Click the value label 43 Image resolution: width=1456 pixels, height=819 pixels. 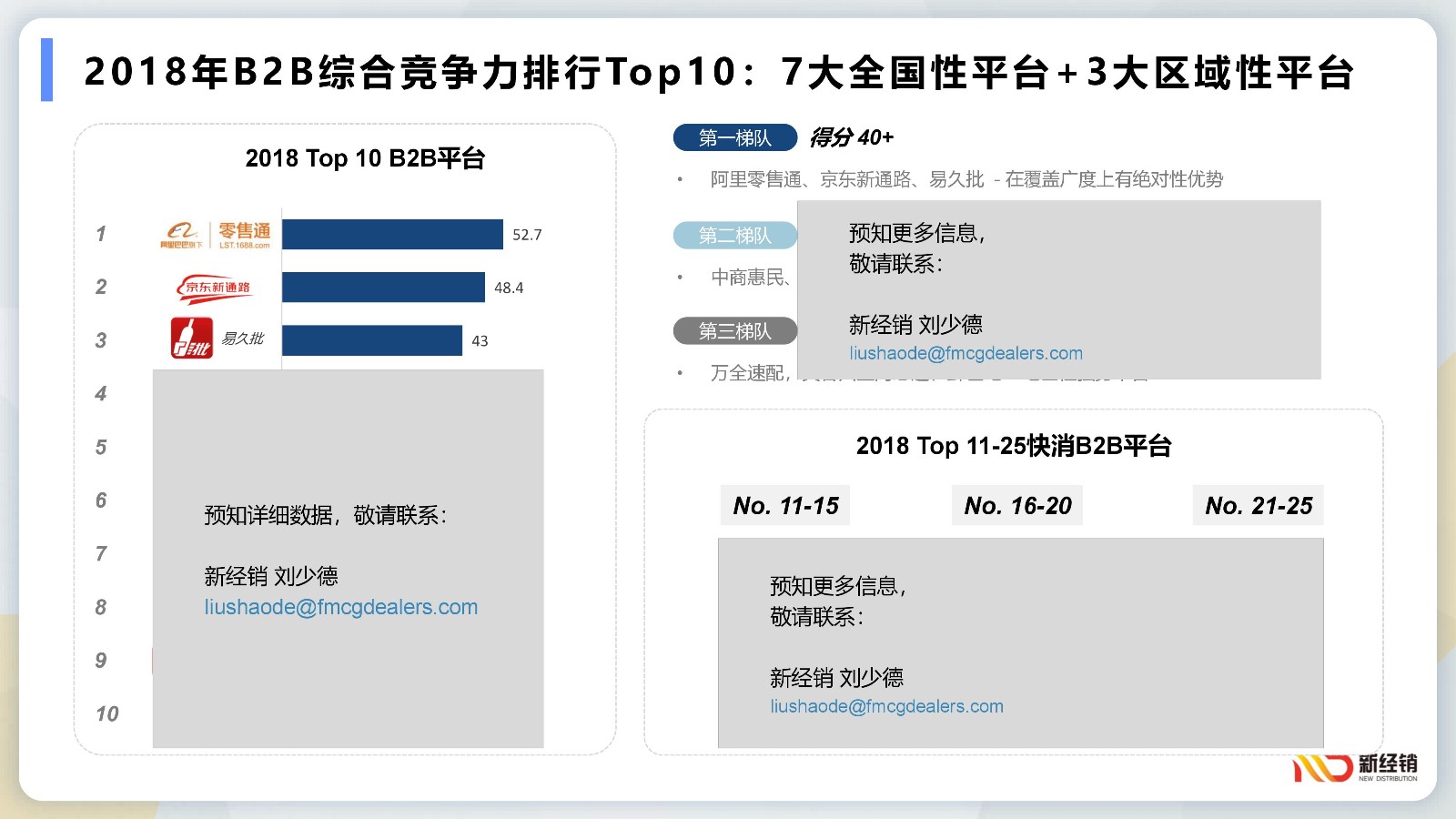[480, 341]
